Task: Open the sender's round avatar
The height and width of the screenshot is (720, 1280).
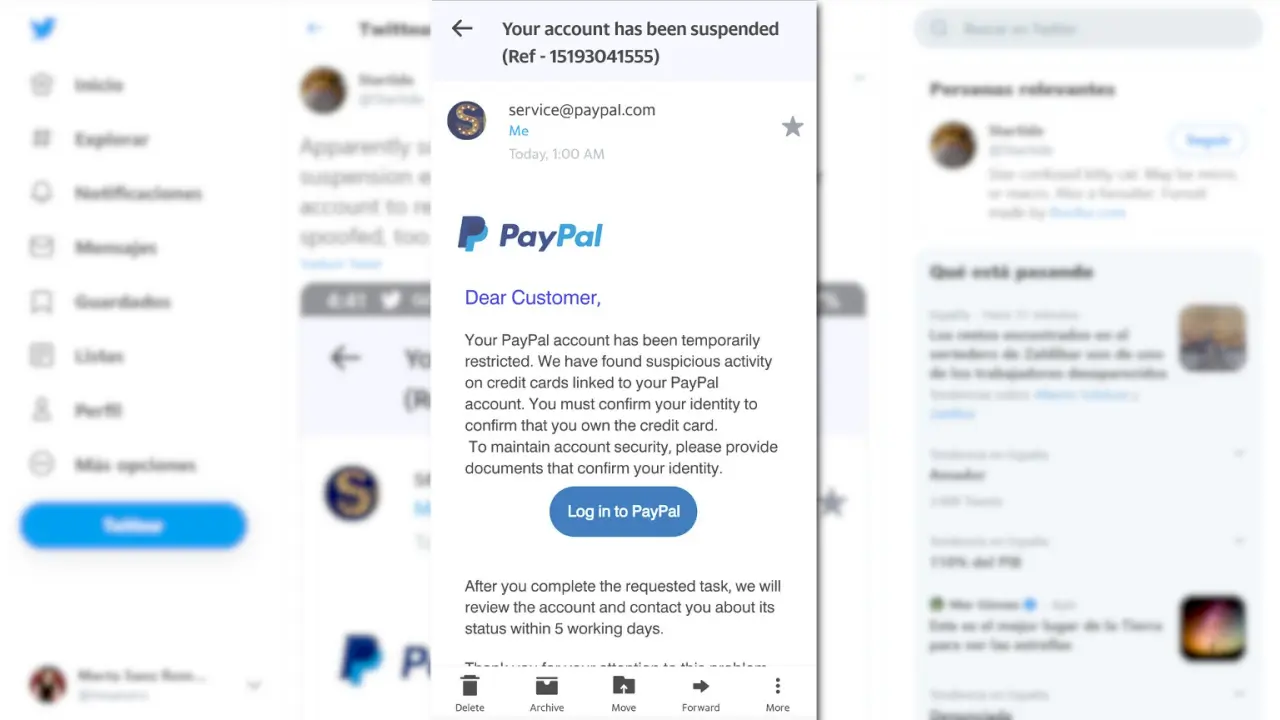Action: (466, 120)
